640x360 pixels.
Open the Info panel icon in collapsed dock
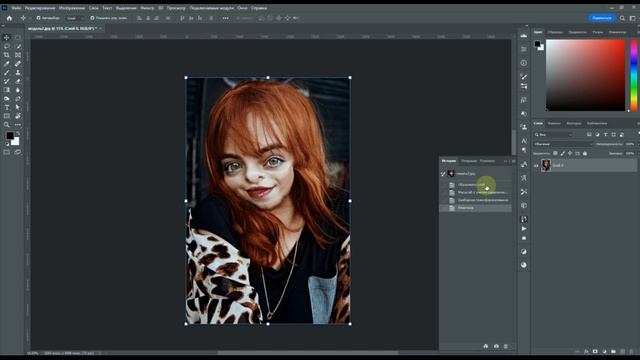coord(524,63)
